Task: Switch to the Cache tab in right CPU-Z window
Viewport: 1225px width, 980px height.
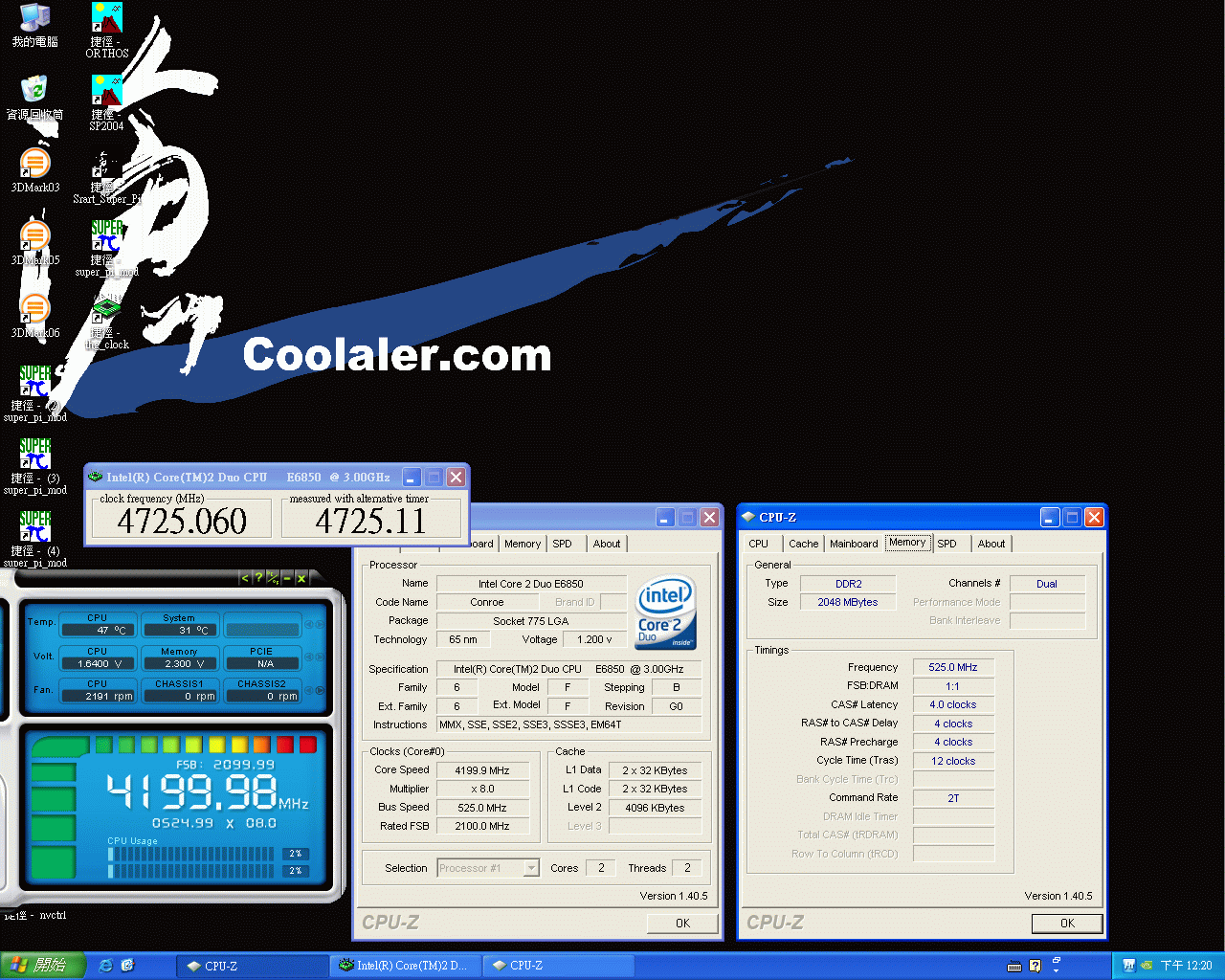Action: (804, 544)
